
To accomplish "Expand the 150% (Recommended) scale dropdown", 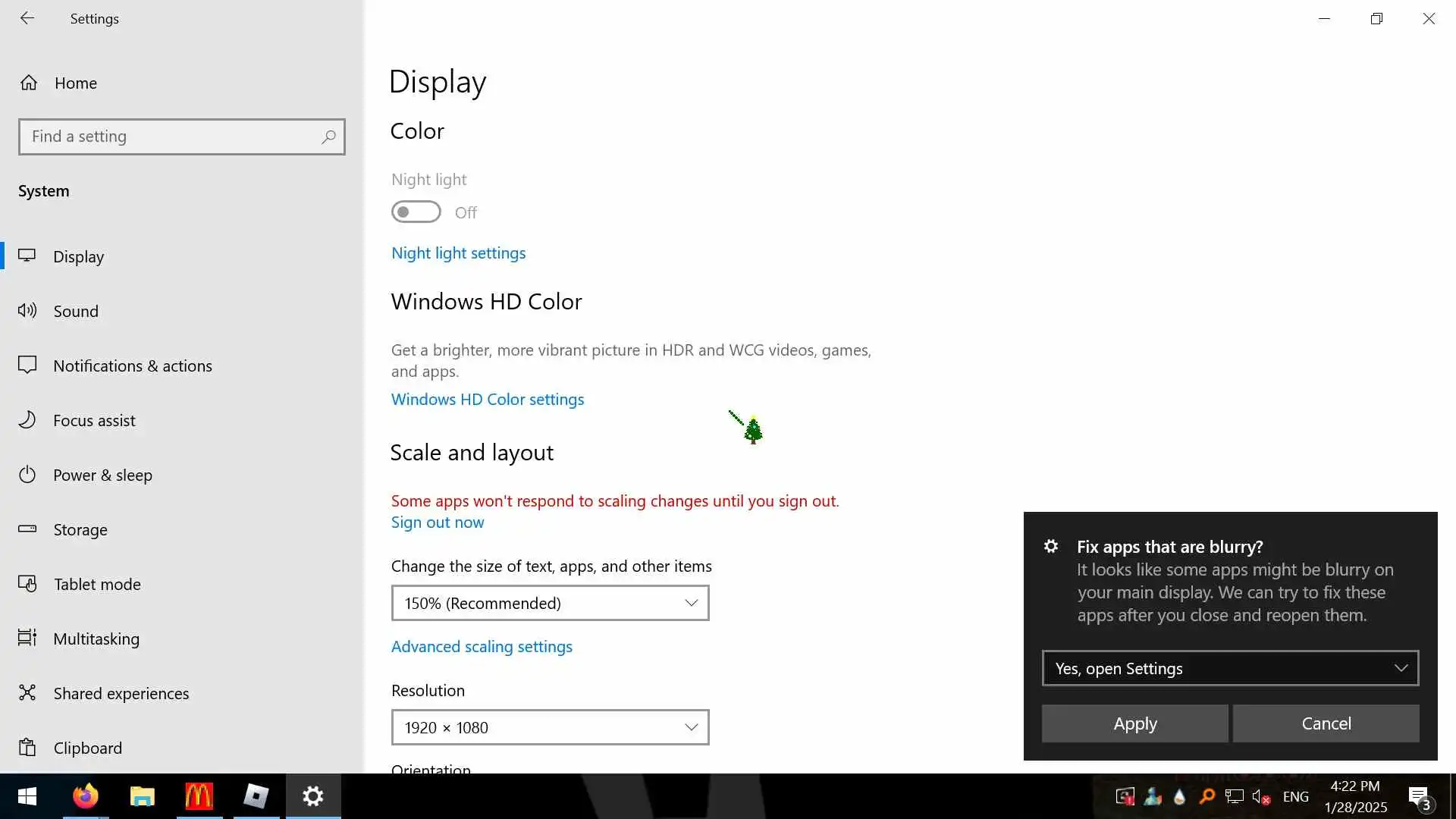I will 550,604.
